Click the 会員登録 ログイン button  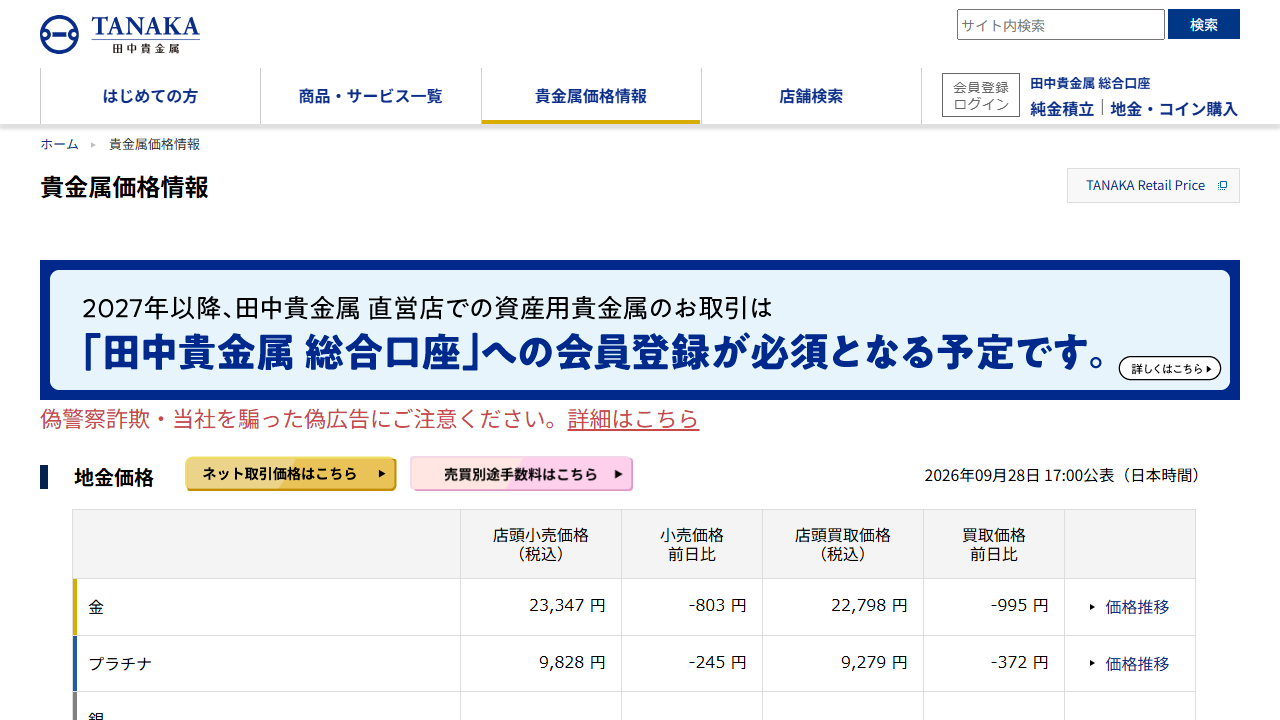click(981, 95)
